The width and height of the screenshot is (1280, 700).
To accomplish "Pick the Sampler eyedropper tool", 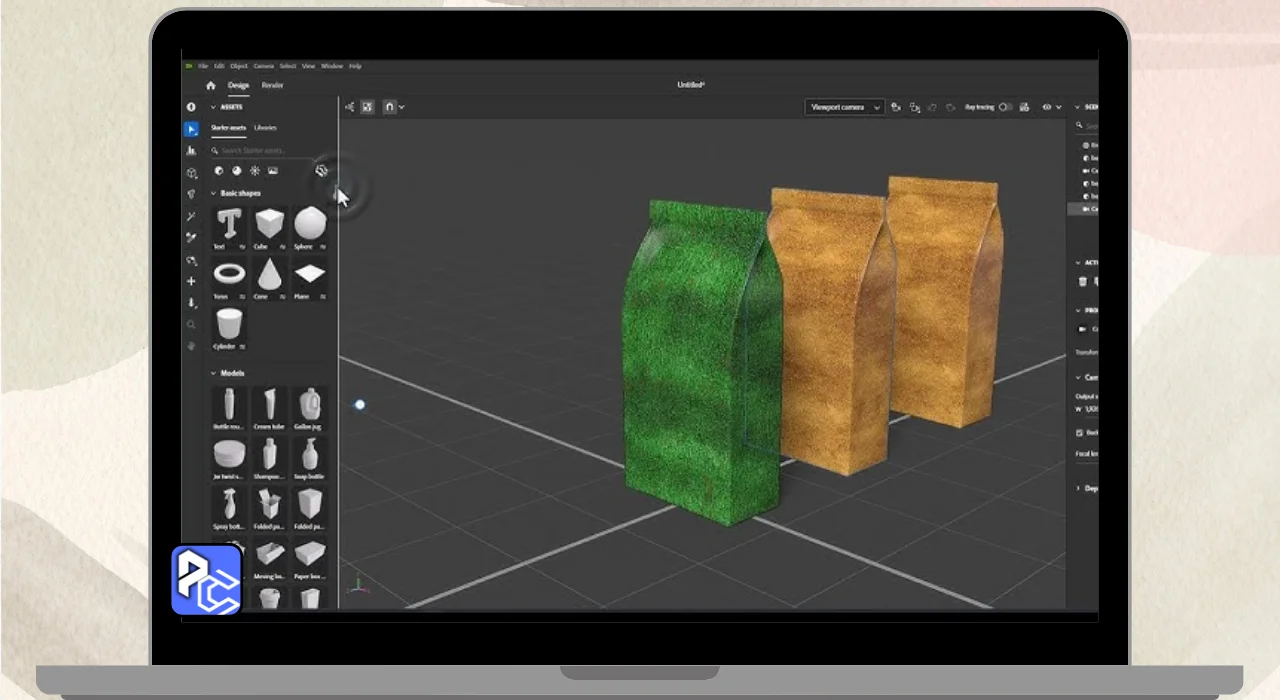I will tap(191, 238).
